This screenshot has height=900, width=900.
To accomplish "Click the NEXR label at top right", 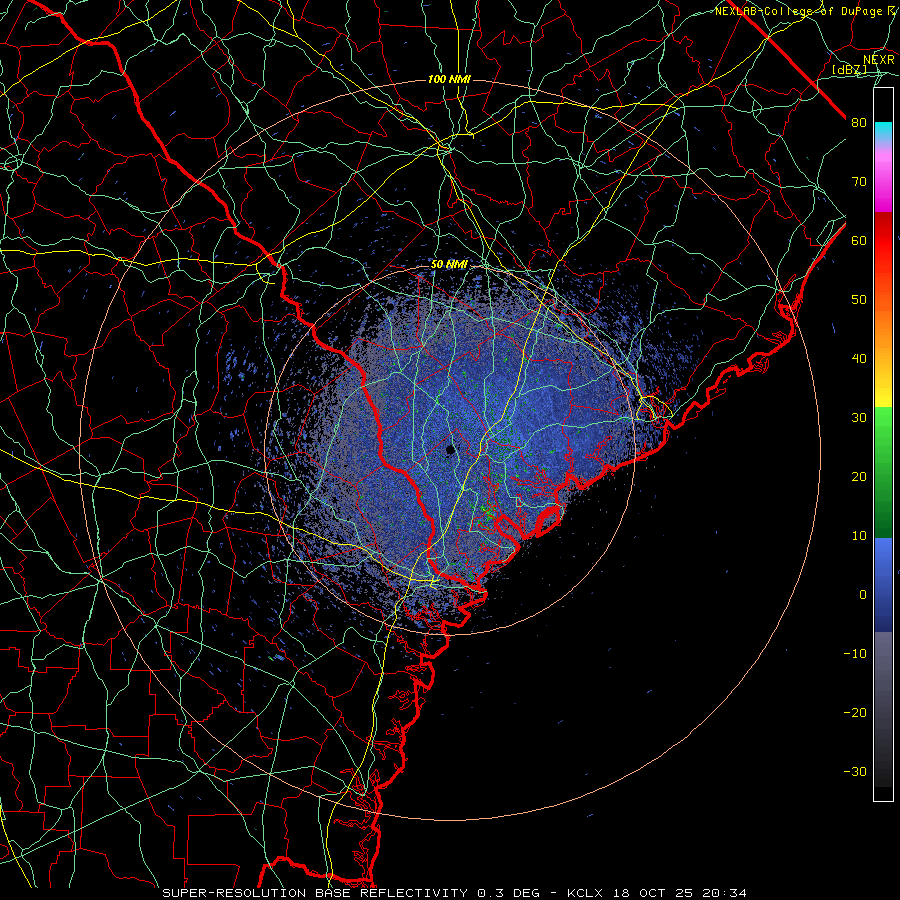I will [x=879, y=60].
